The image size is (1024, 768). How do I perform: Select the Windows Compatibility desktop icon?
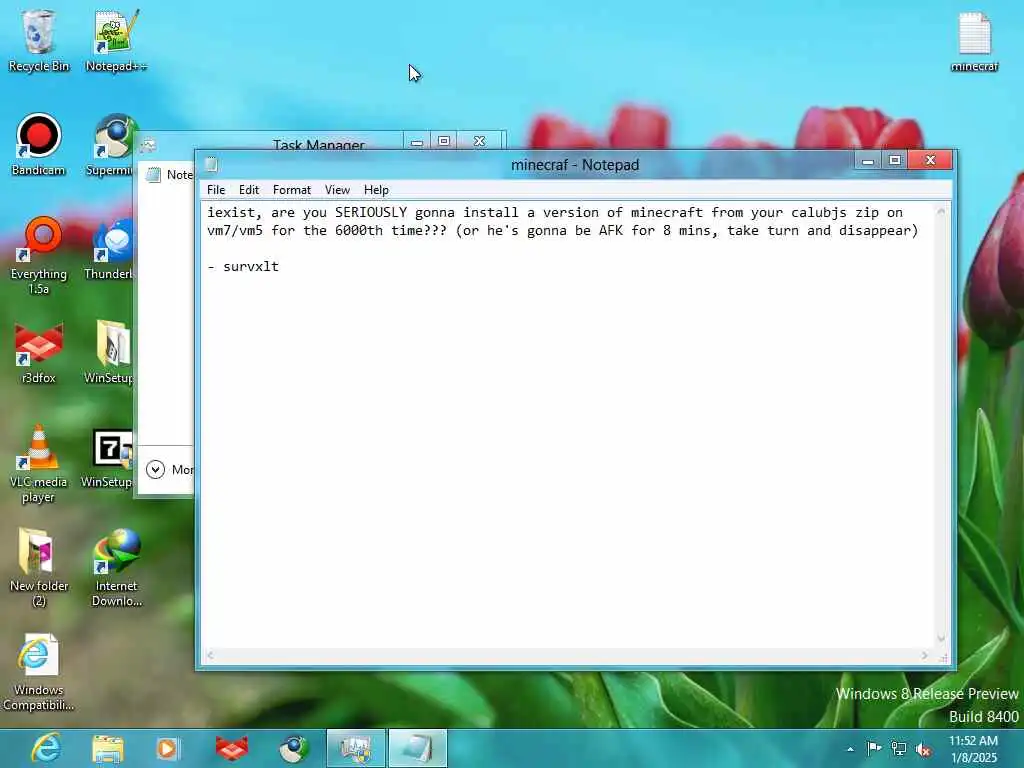point(39,671)
